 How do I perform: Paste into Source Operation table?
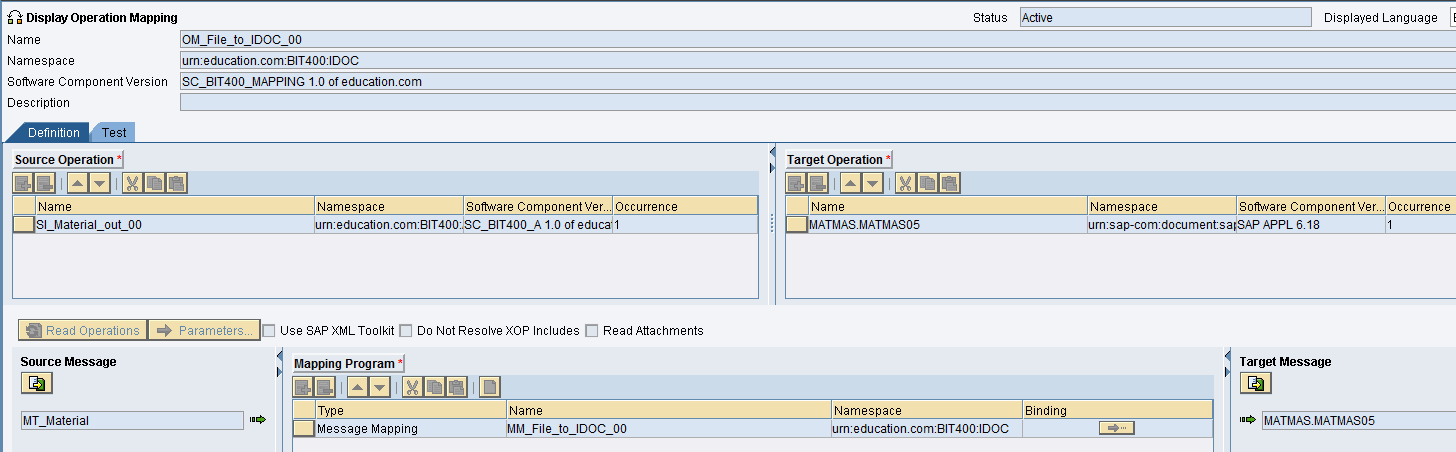(177, 183)
